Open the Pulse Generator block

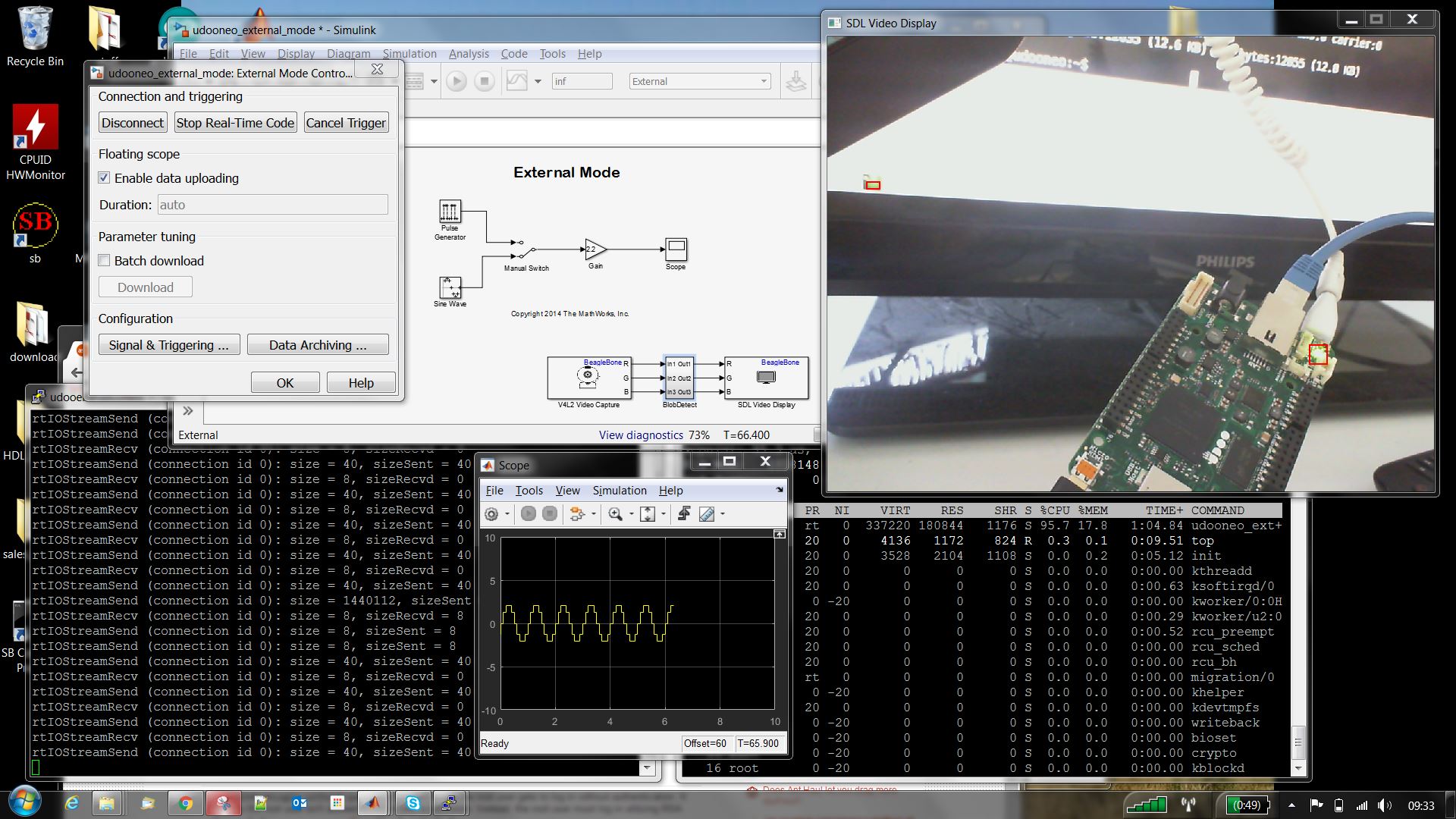[450, 211]
